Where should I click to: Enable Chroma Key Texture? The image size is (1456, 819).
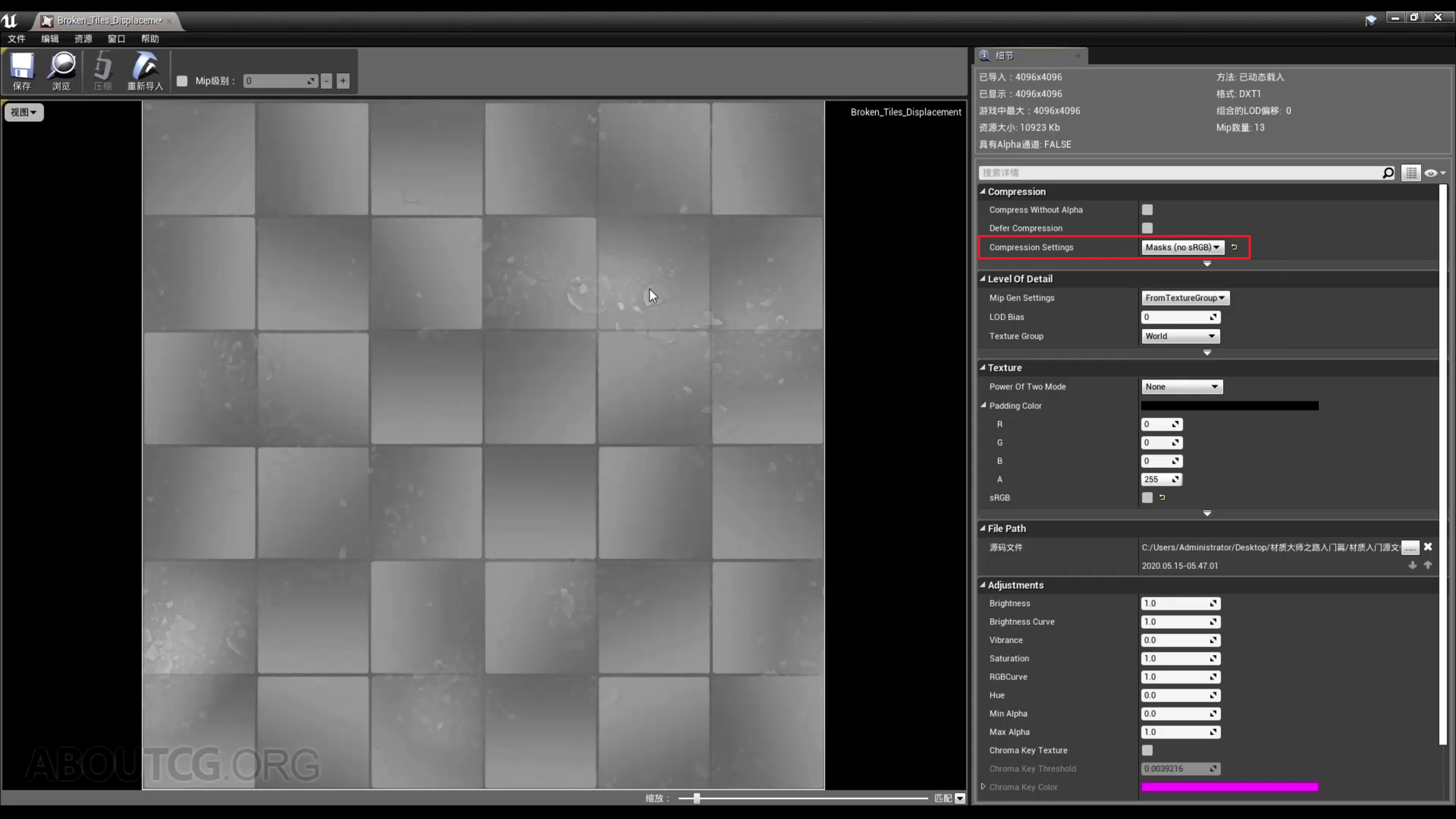pyautogui.click(x=1147, y=750)
